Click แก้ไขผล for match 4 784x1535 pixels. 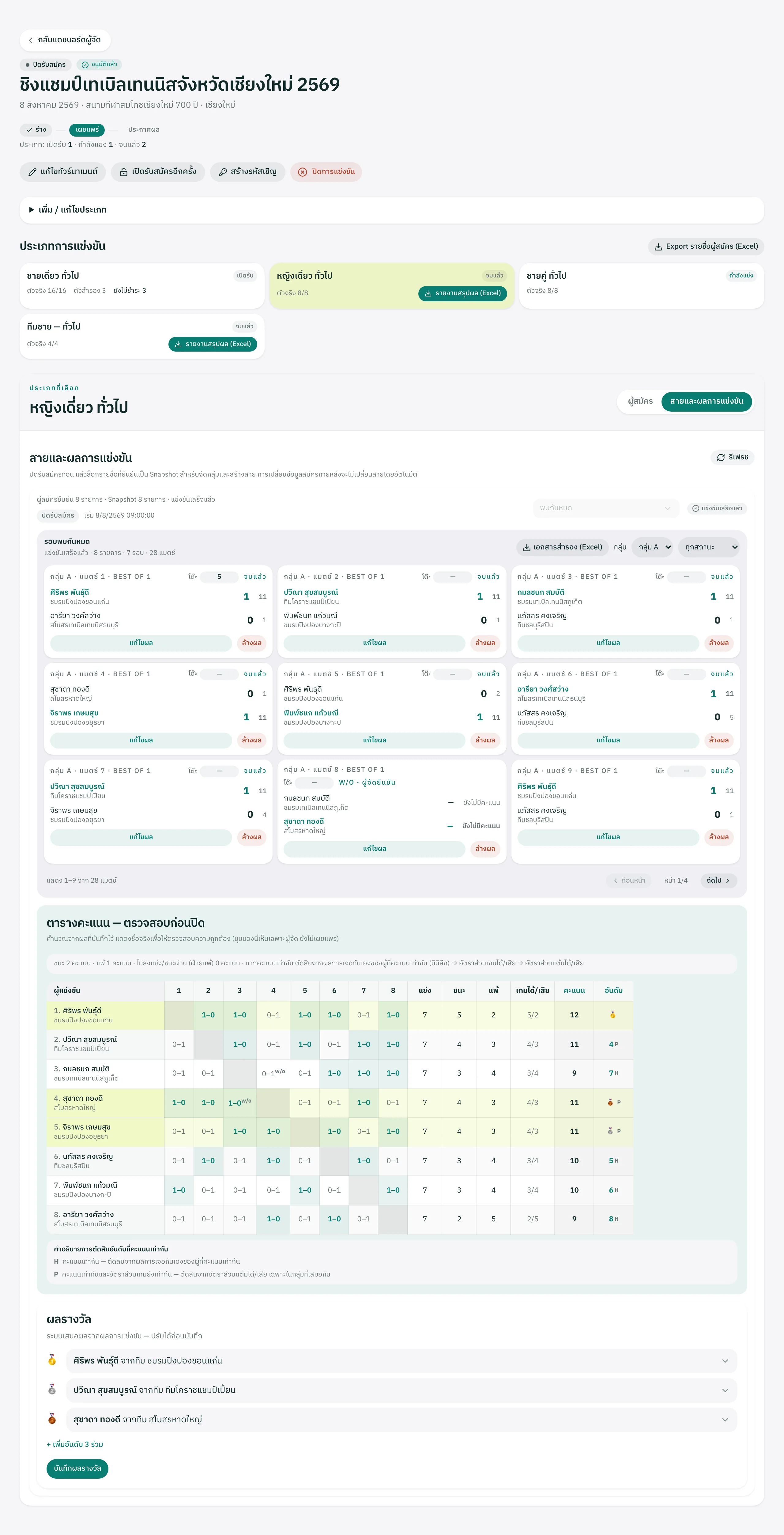[141, 740]
